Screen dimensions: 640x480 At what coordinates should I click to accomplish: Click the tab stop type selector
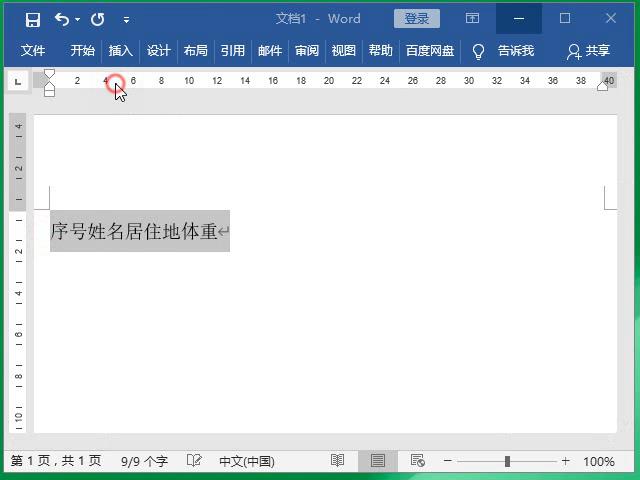point(18,81)
